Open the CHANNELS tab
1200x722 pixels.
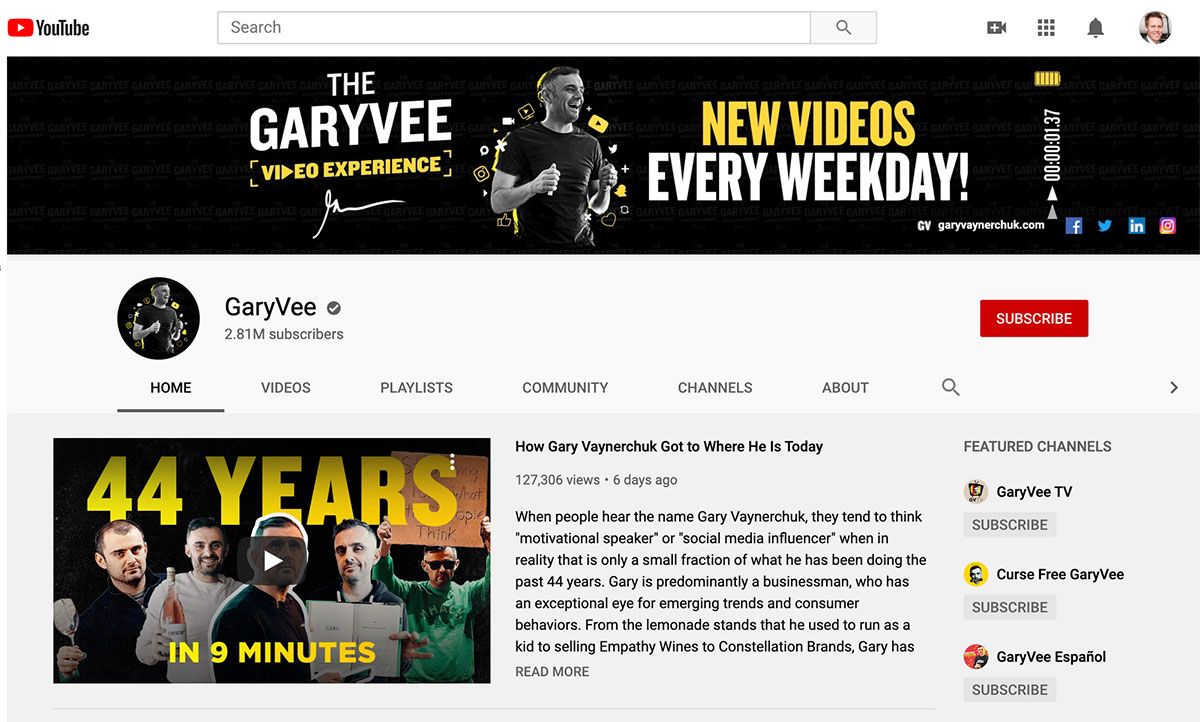[715, 387]
